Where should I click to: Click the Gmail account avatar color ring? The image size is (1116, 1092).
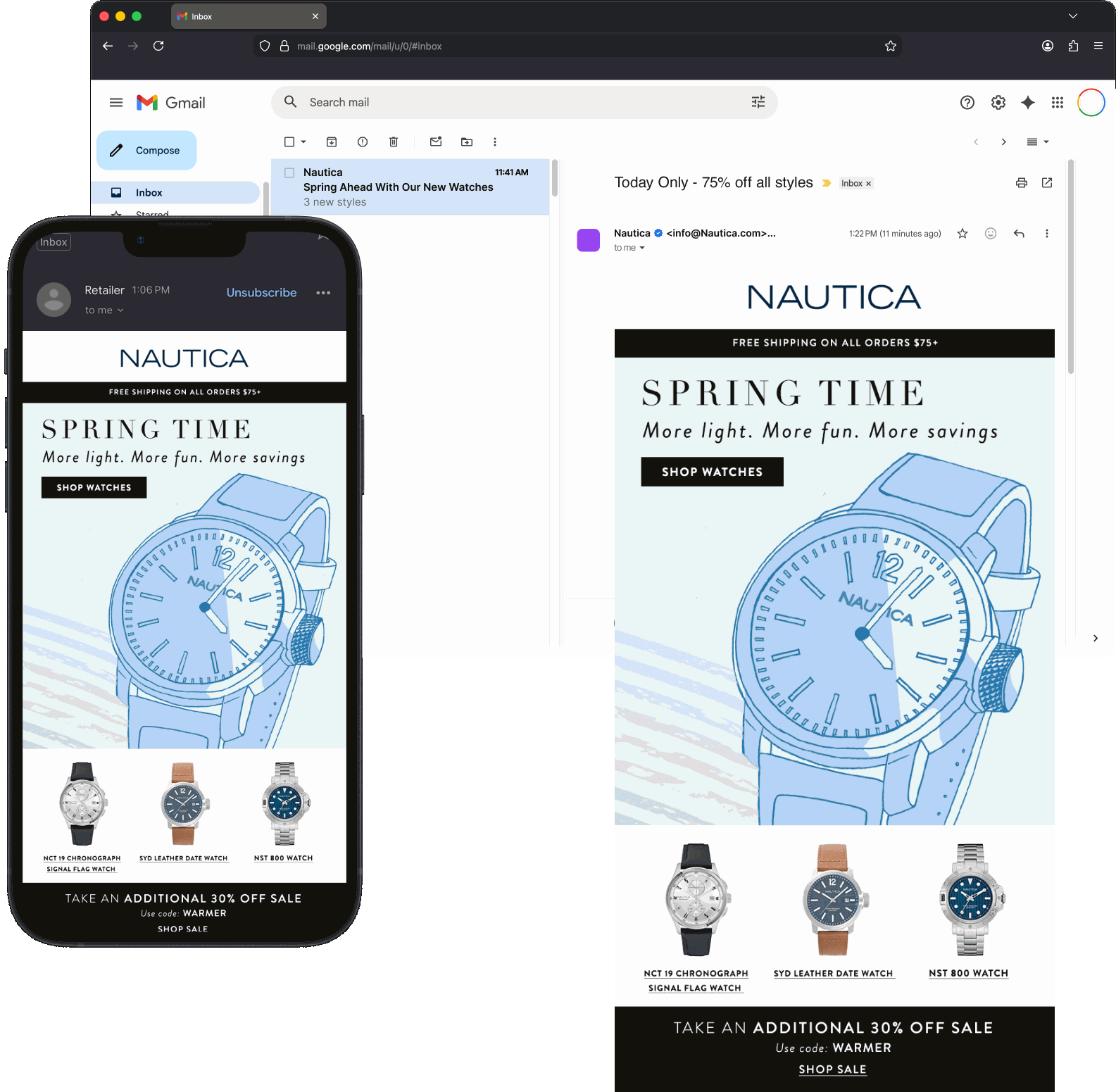pos(1091,103)
